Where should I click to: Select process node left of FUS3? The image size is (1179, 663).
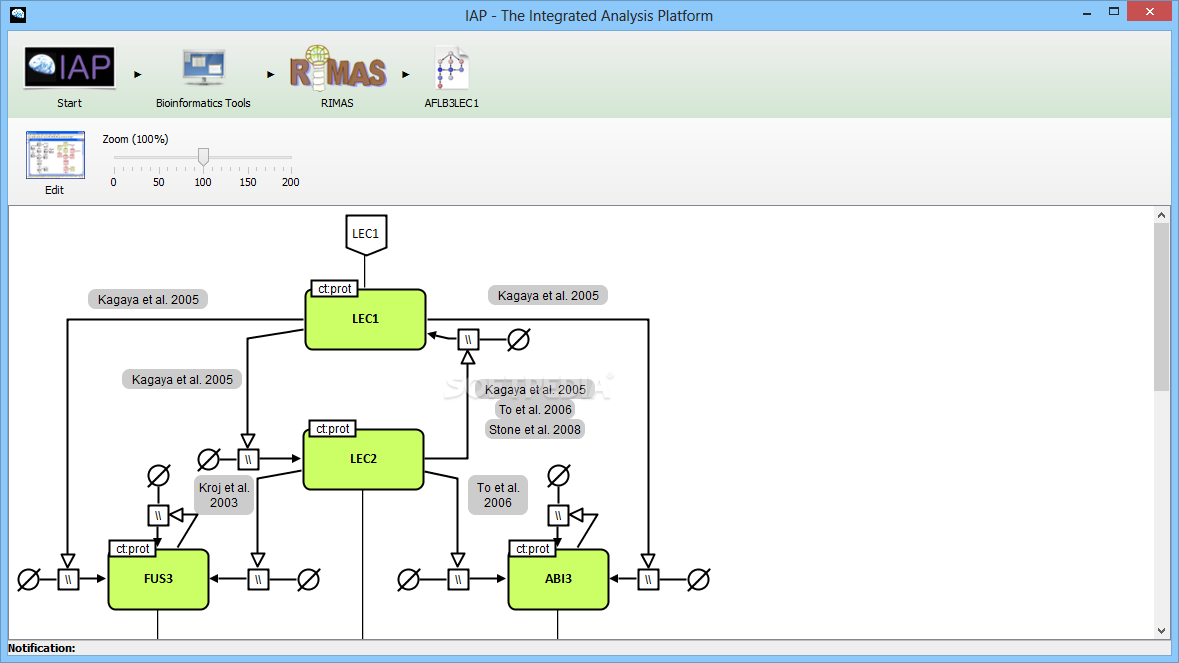pyautogui.click(x=68, y=580)
